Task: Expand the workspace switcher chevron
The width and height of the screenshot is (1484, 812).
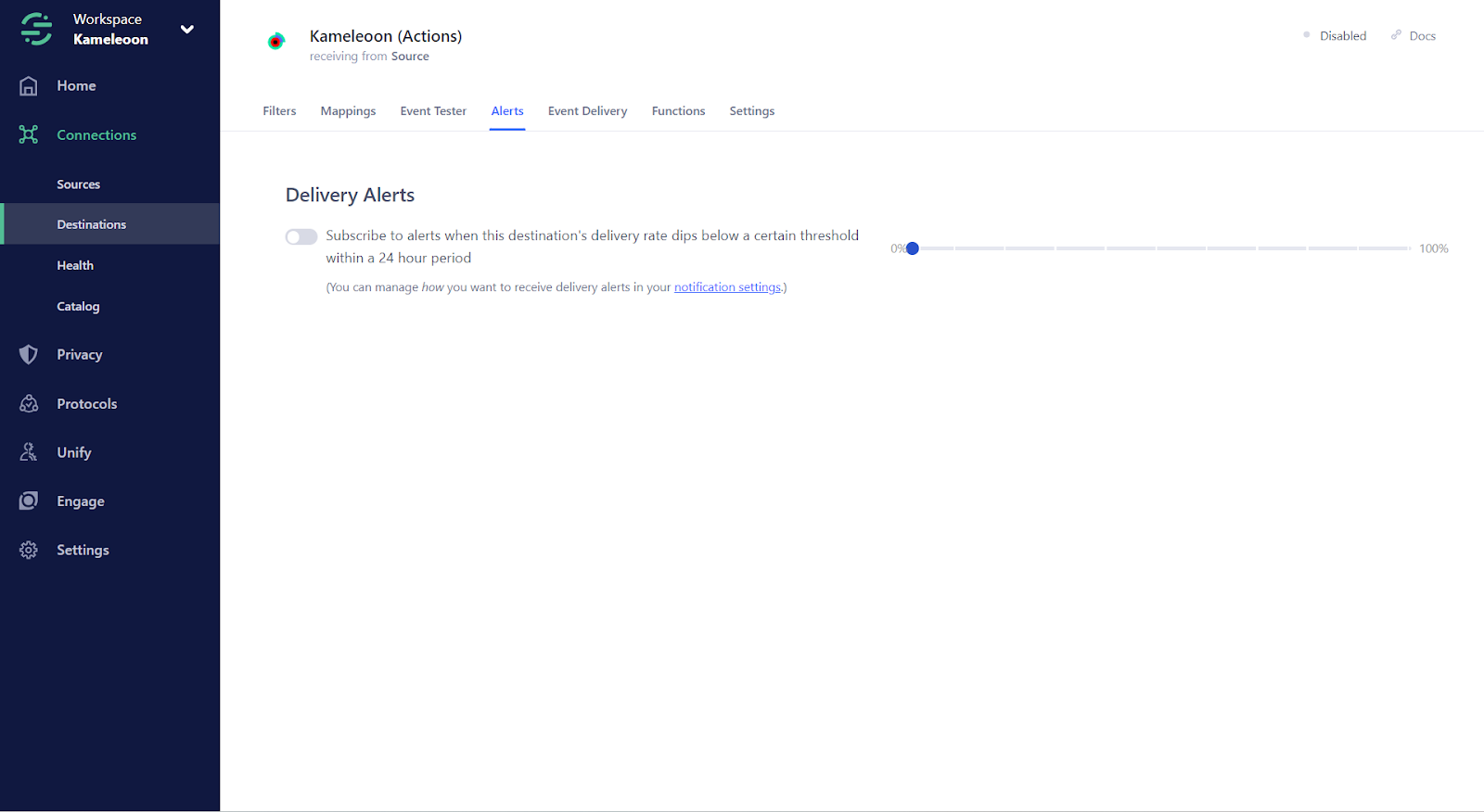Action: [187, 29]
